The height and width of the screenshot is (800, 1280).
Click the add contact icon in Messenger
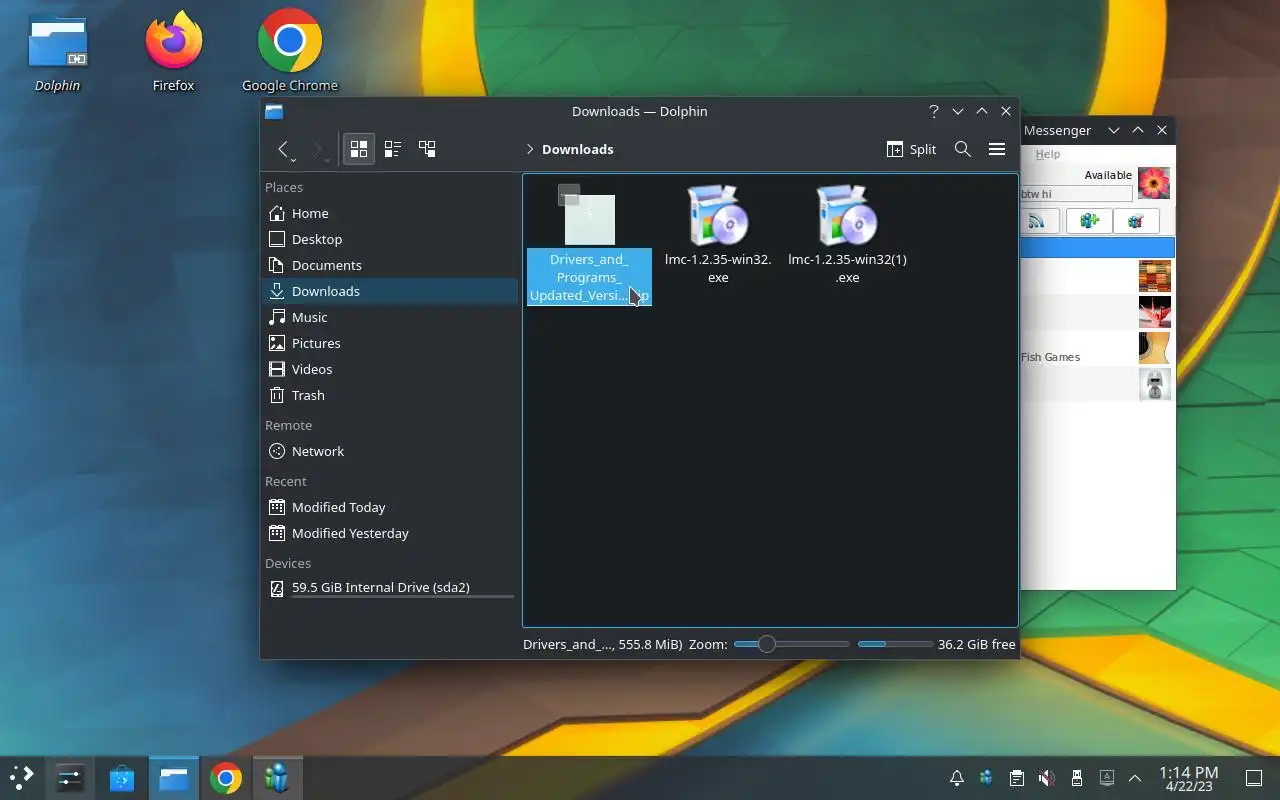1089,221
